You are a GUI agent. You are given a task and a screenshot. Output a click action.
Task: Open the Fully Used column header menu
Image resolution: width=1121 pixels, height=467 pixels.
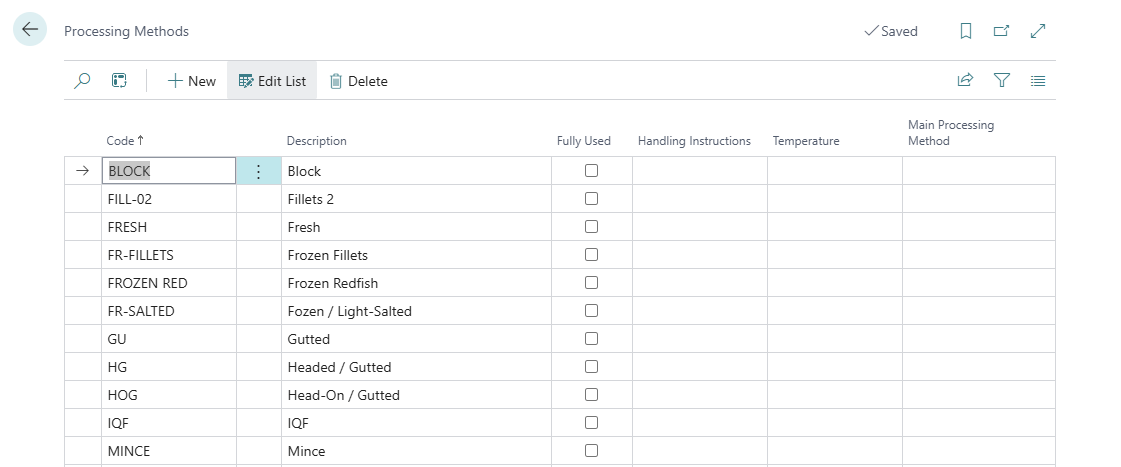(583, 141)
